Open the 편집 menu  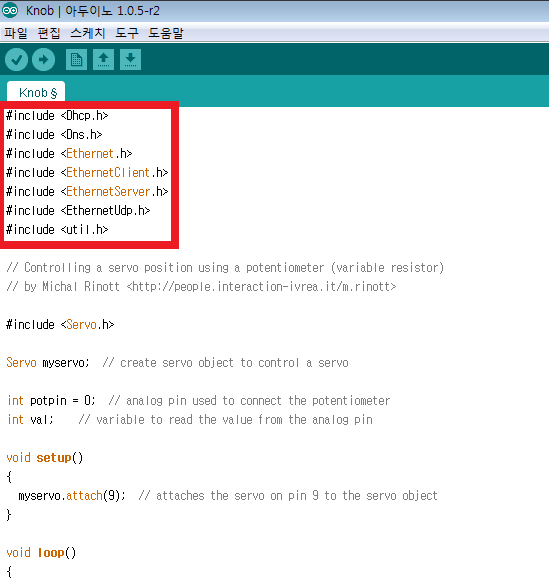point(49,33)
